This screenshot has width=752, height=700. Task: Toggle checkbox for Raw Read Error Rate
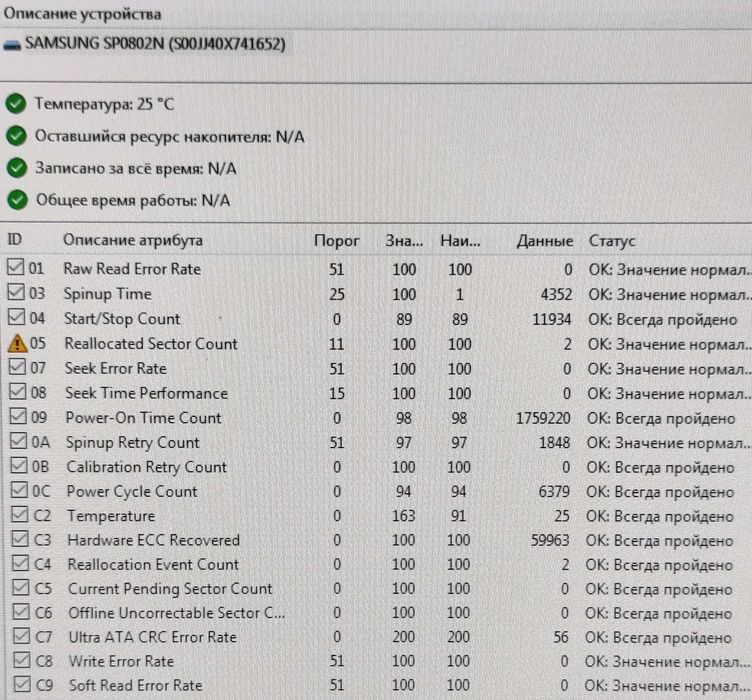click(x=15, y=267)
